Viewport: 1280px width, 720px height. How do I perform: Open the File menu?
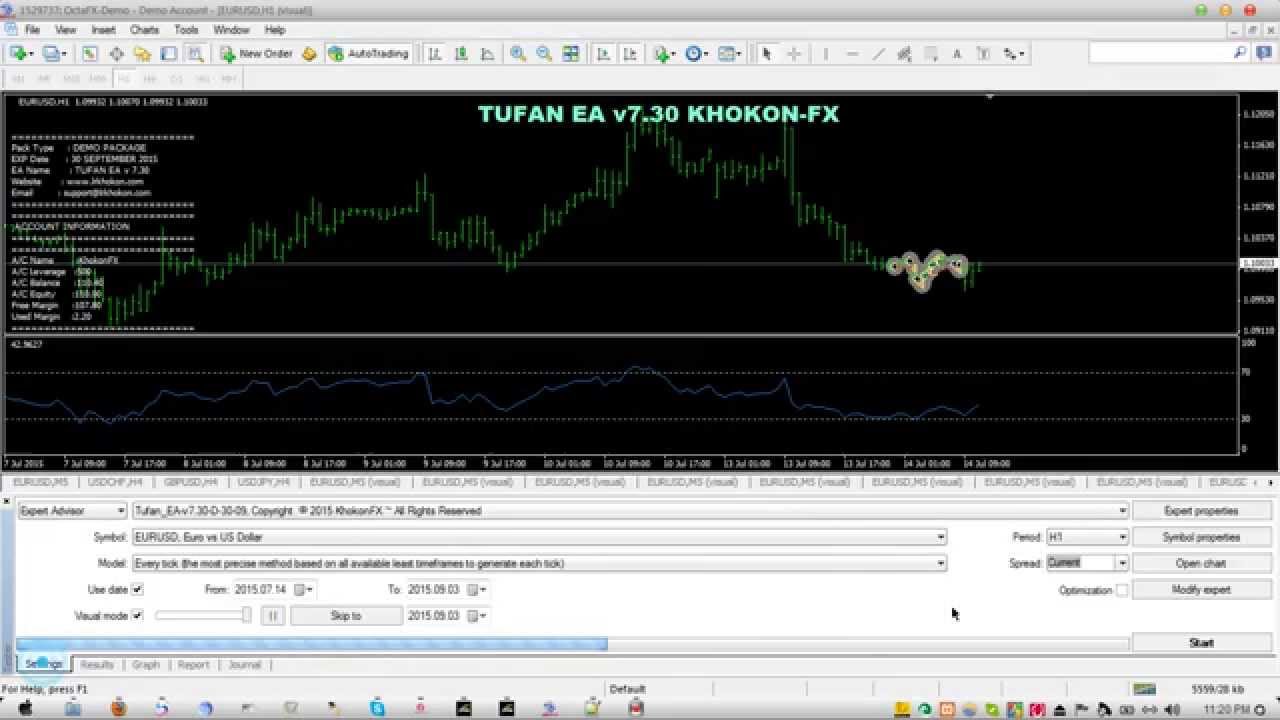click(x=32, y=30)
